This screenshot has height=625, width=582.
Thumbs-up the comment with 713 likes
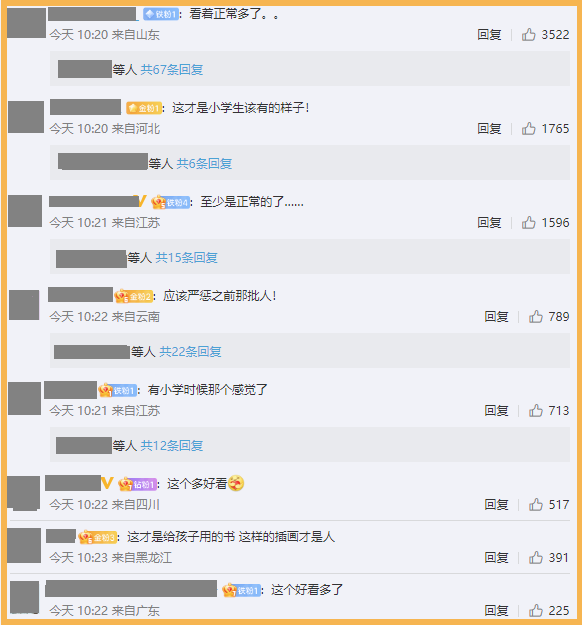tap(536, 411)
